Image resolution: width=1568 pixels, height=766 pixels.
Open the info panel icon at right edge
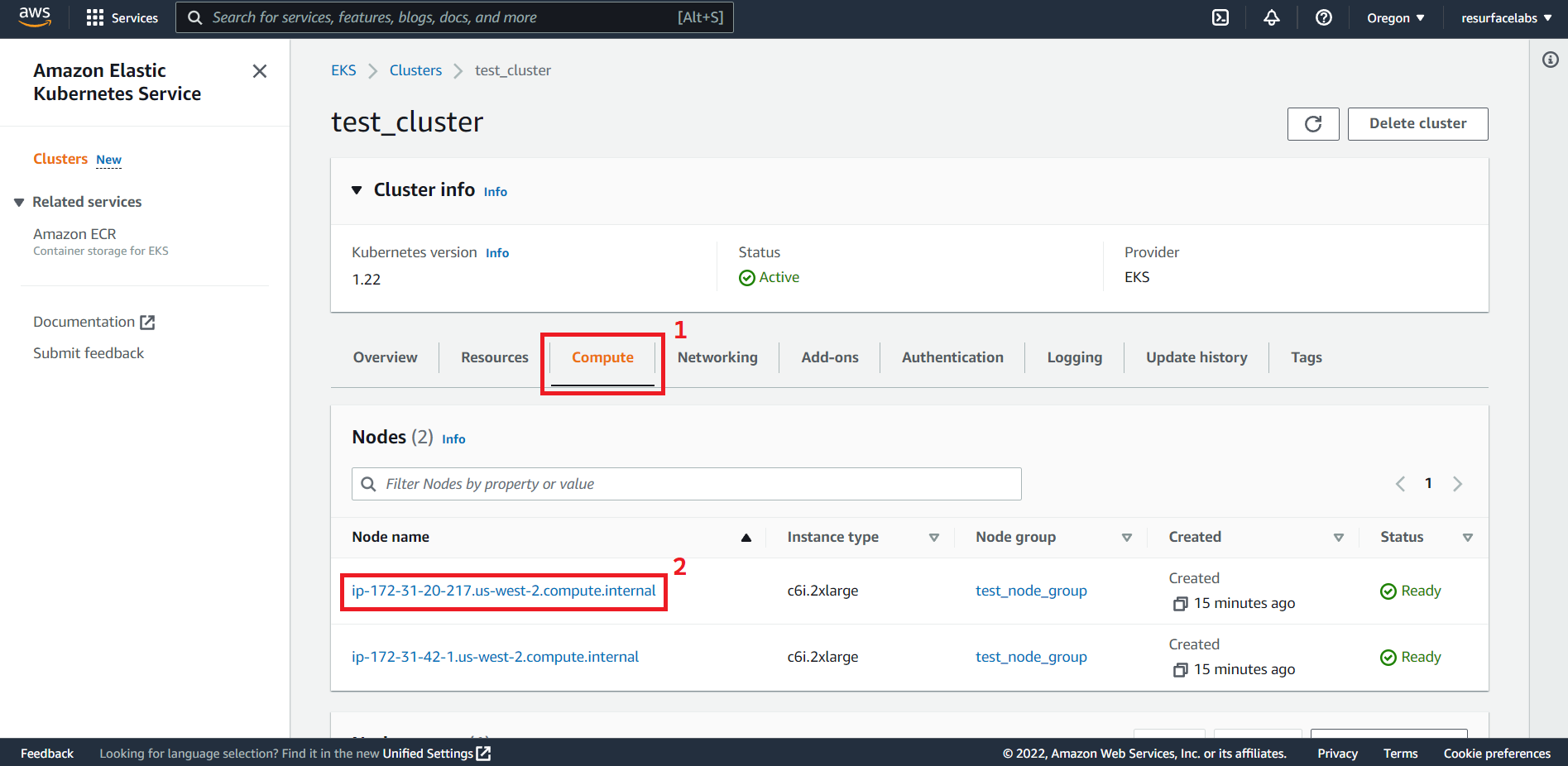pos(1551,60)
